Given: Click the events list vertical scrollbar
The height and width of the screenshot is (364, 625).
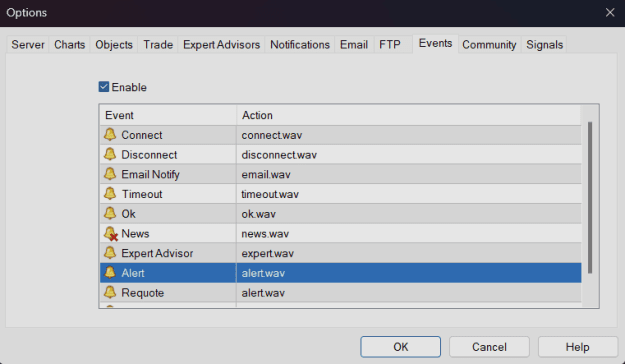Looking at the screenshot, I should [x=590, y=197].
